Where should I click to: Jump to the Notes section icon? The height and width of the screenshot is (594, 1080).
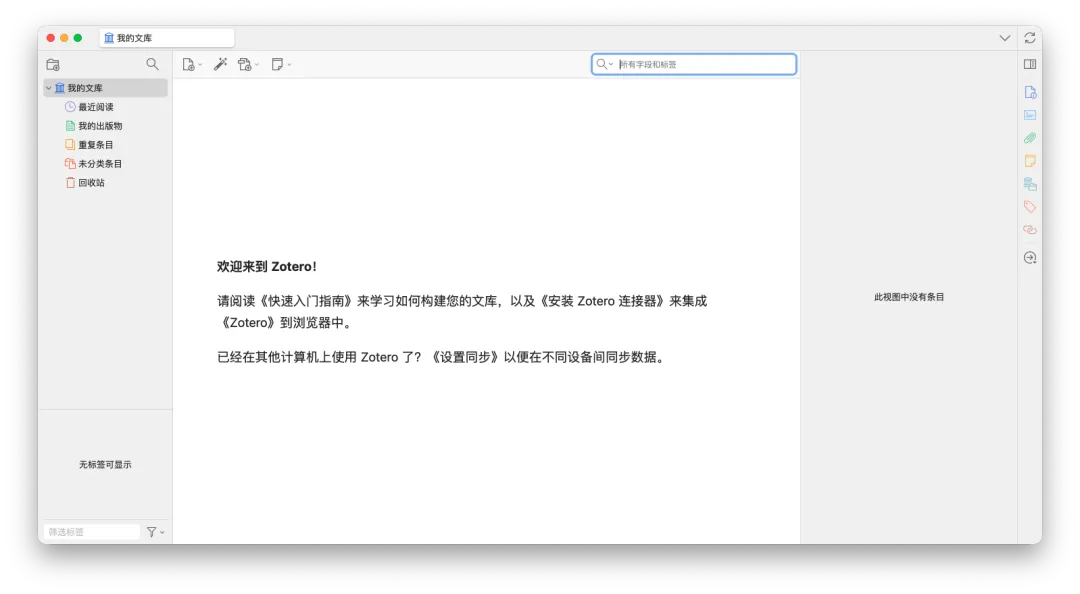pos(1030,161)
